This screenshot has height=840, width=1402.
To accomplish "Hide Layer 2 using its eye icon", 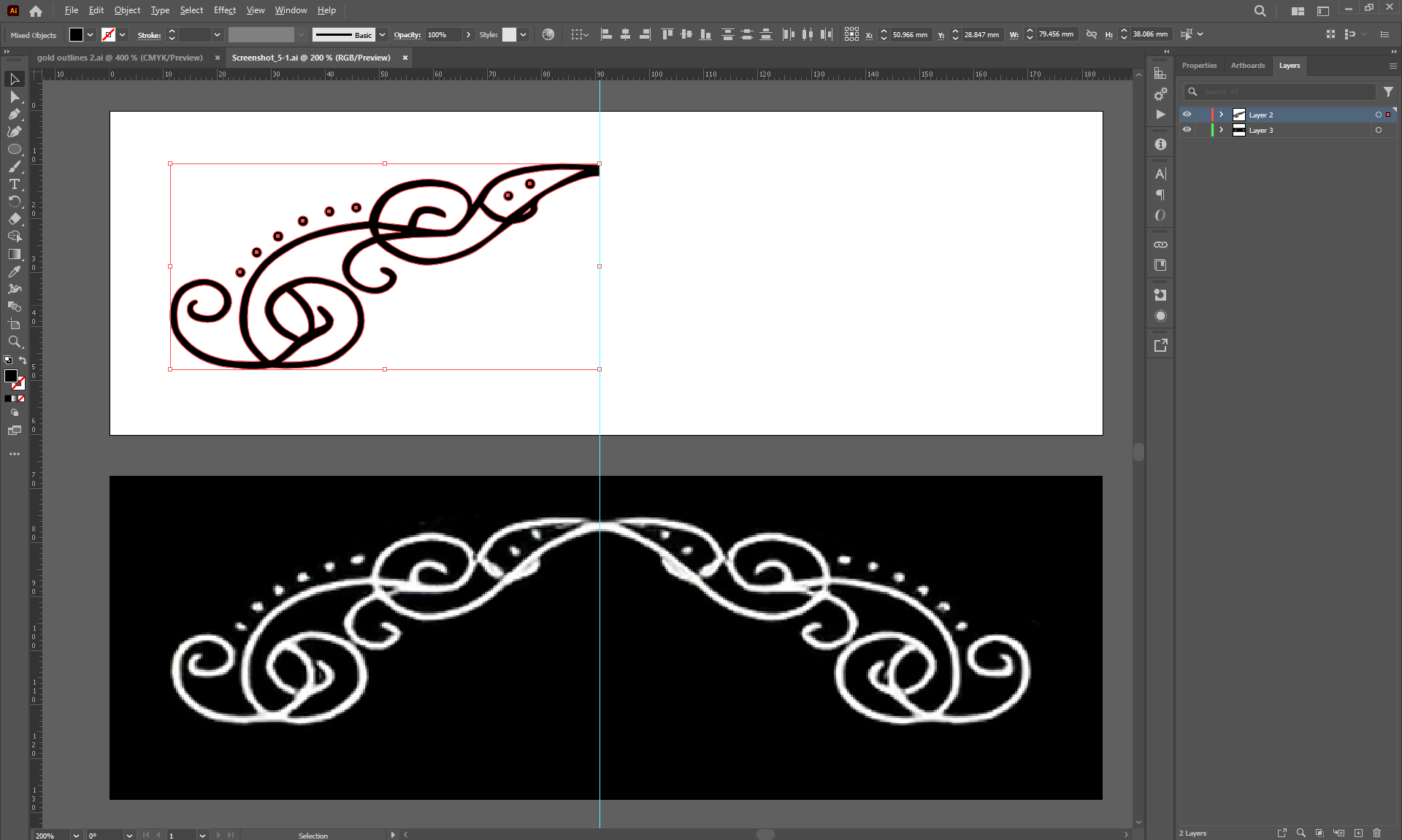I will (x=1187, y=115).
